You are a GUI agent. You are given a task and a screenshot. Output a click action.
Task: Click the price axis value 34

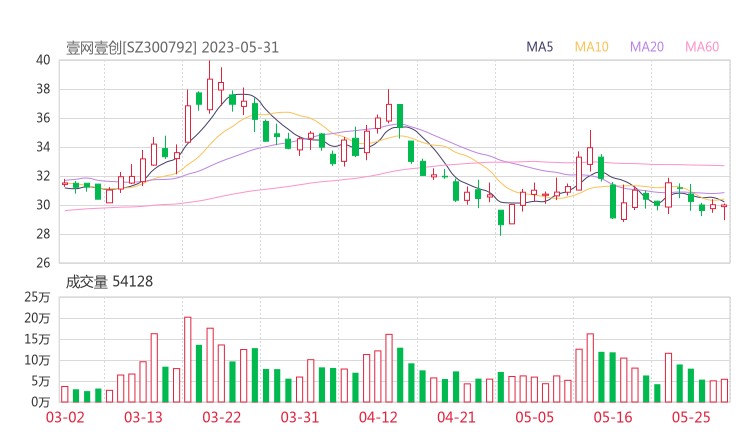pyautogui.click(x=43, y=147)
